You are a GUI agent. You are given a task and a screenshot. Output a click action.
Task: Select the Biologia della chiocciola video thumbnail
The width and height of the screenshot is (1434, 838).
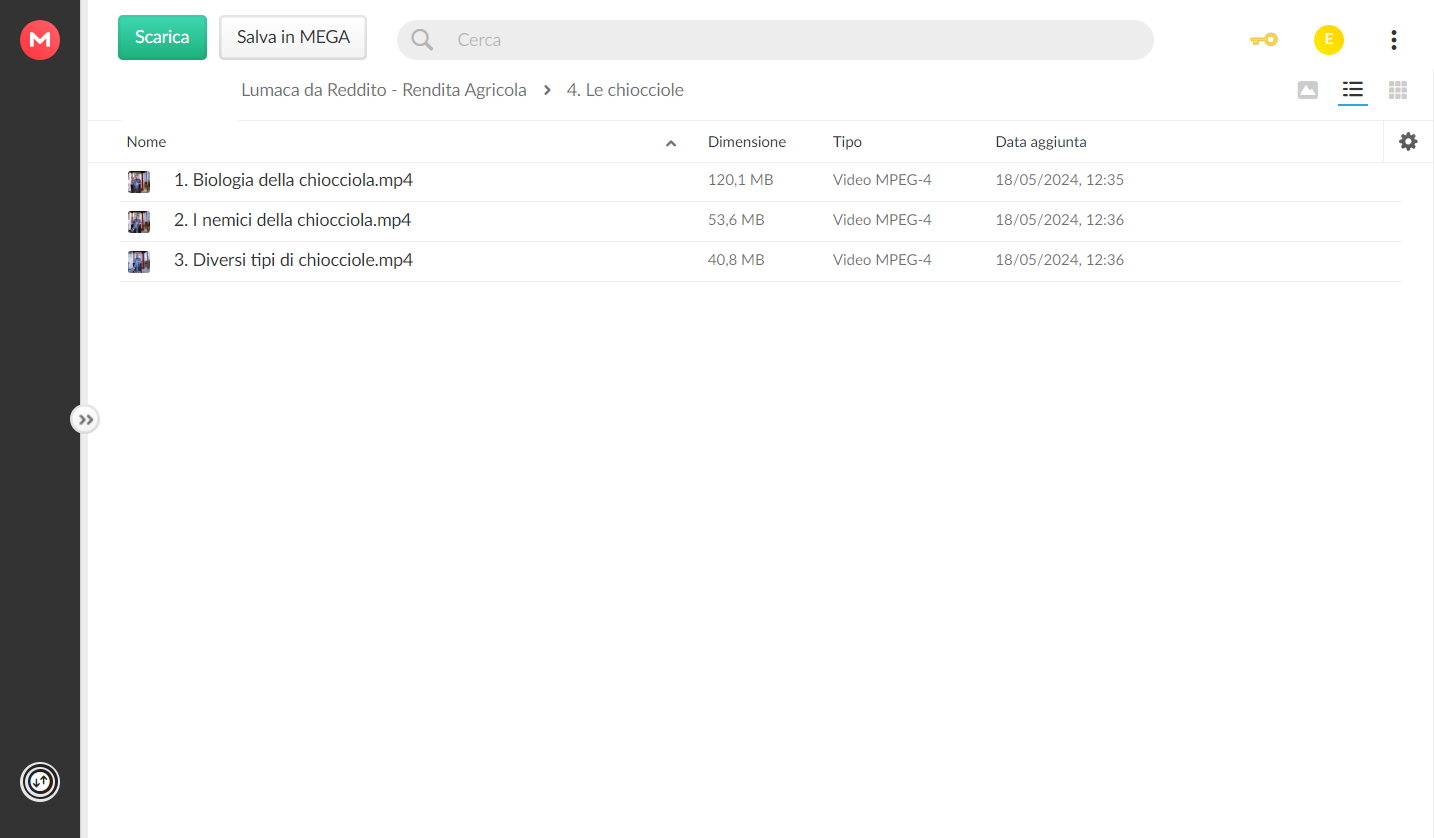pos(139,182)
